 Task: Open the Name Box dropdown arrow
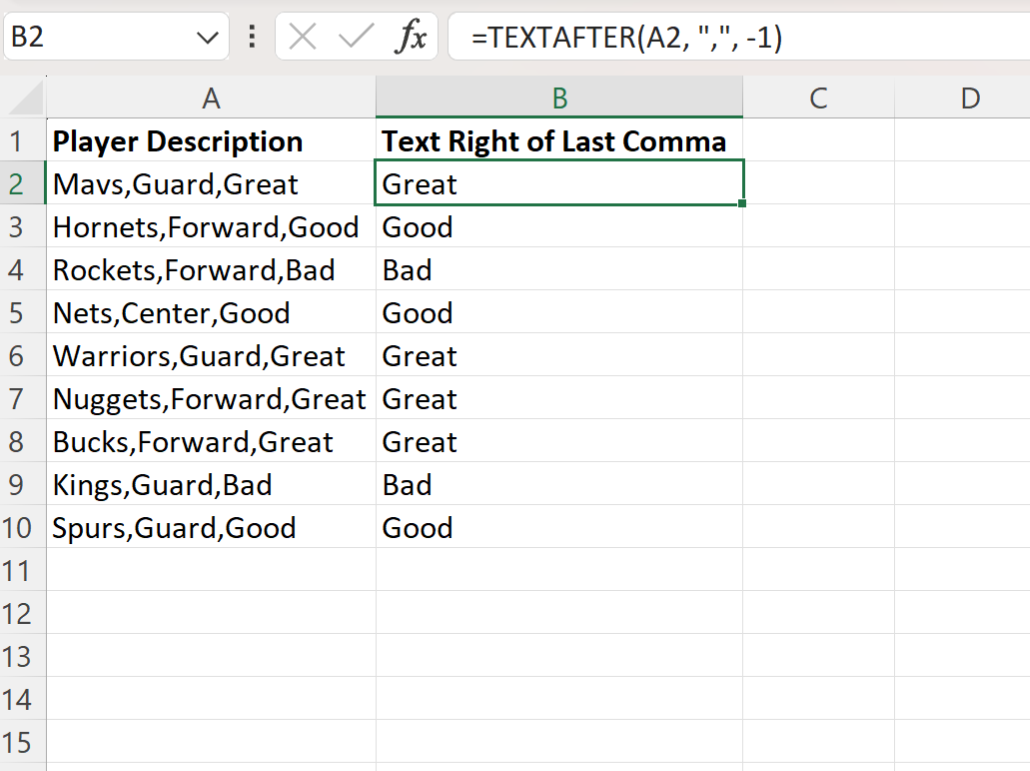[208, 37]
